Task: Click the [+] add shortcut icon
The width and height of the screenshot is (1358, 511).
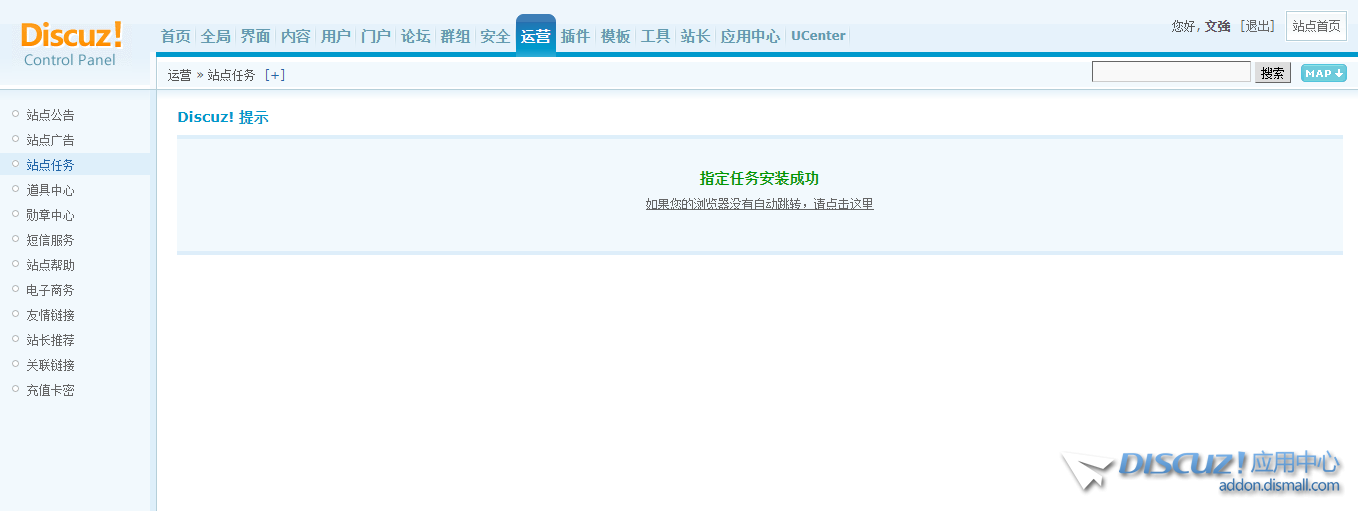Action: point(274,75)
